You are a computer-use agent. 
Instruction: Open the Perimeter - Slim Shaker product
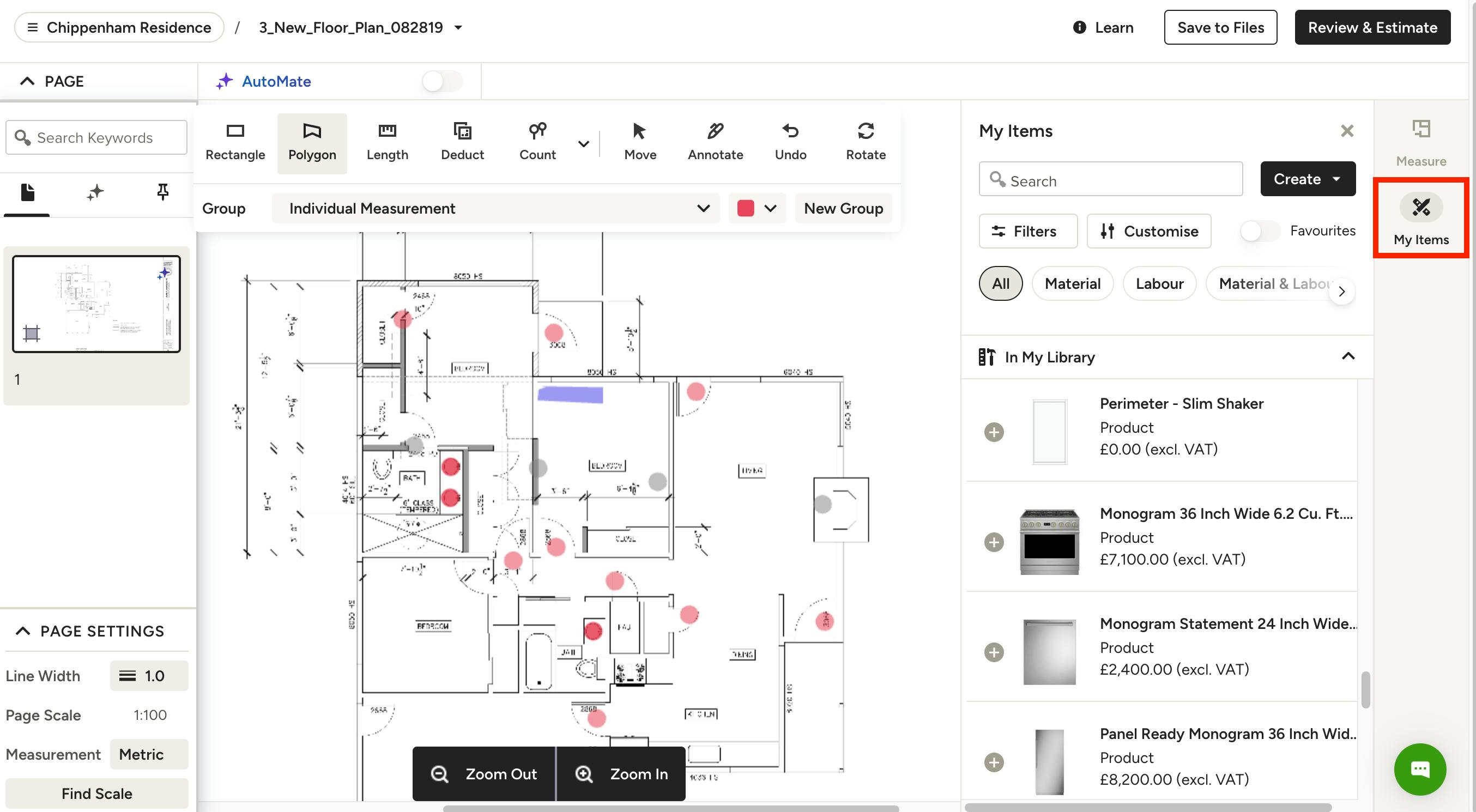(x=1182, y=403)
